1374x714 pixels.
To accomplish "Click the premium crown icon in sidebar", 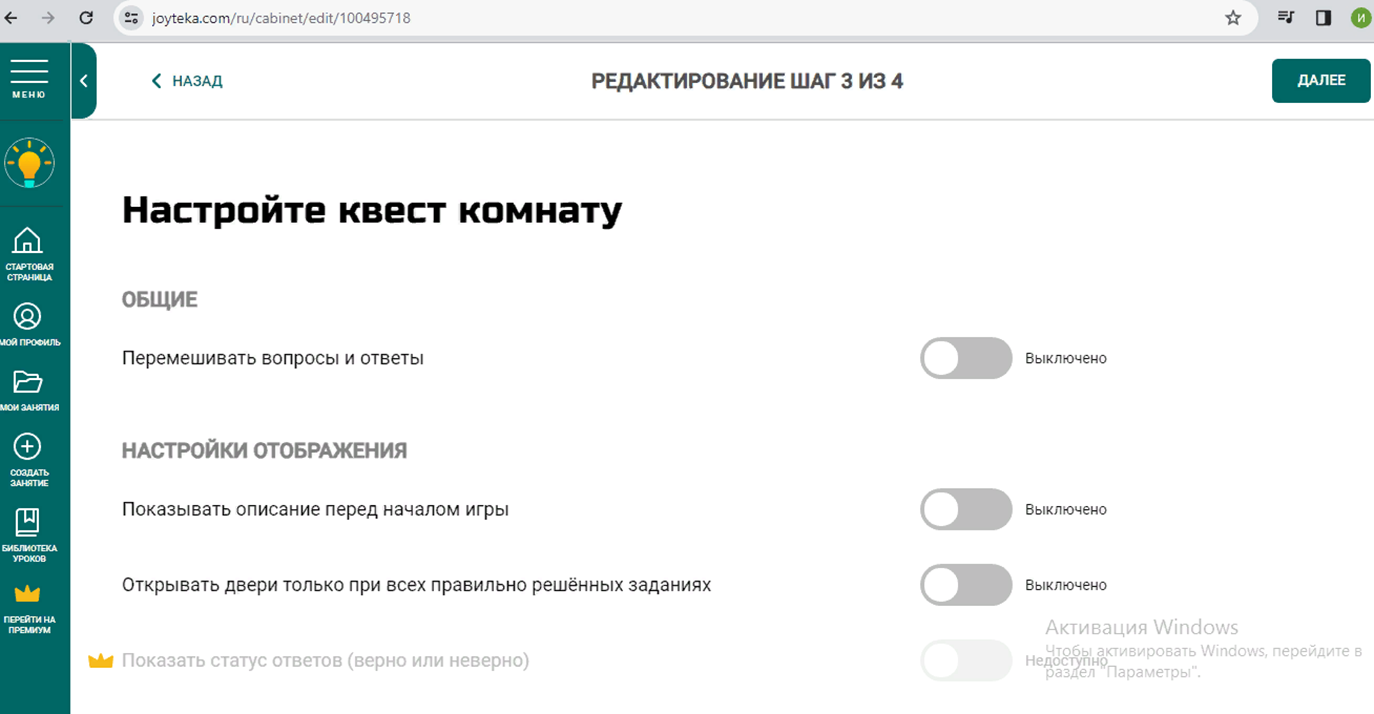I will coord(28,594).
